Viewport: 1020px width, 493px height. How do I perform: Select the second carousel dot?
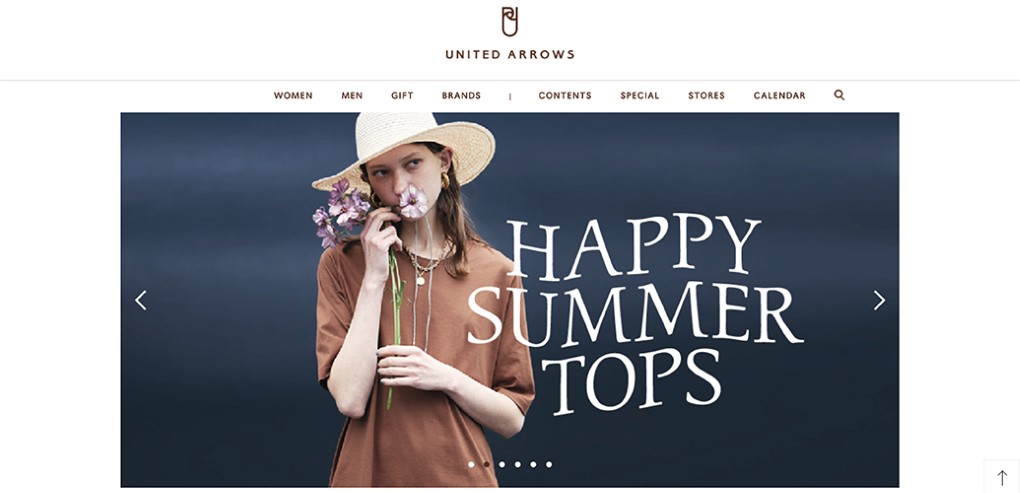487,464
